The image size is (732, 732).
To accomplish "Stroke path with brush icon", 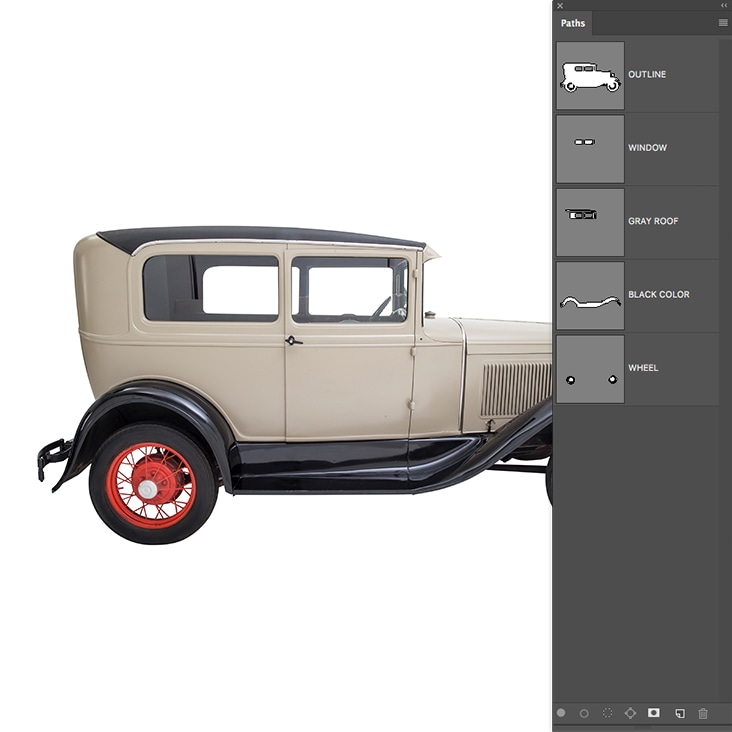I will (584, 713).
